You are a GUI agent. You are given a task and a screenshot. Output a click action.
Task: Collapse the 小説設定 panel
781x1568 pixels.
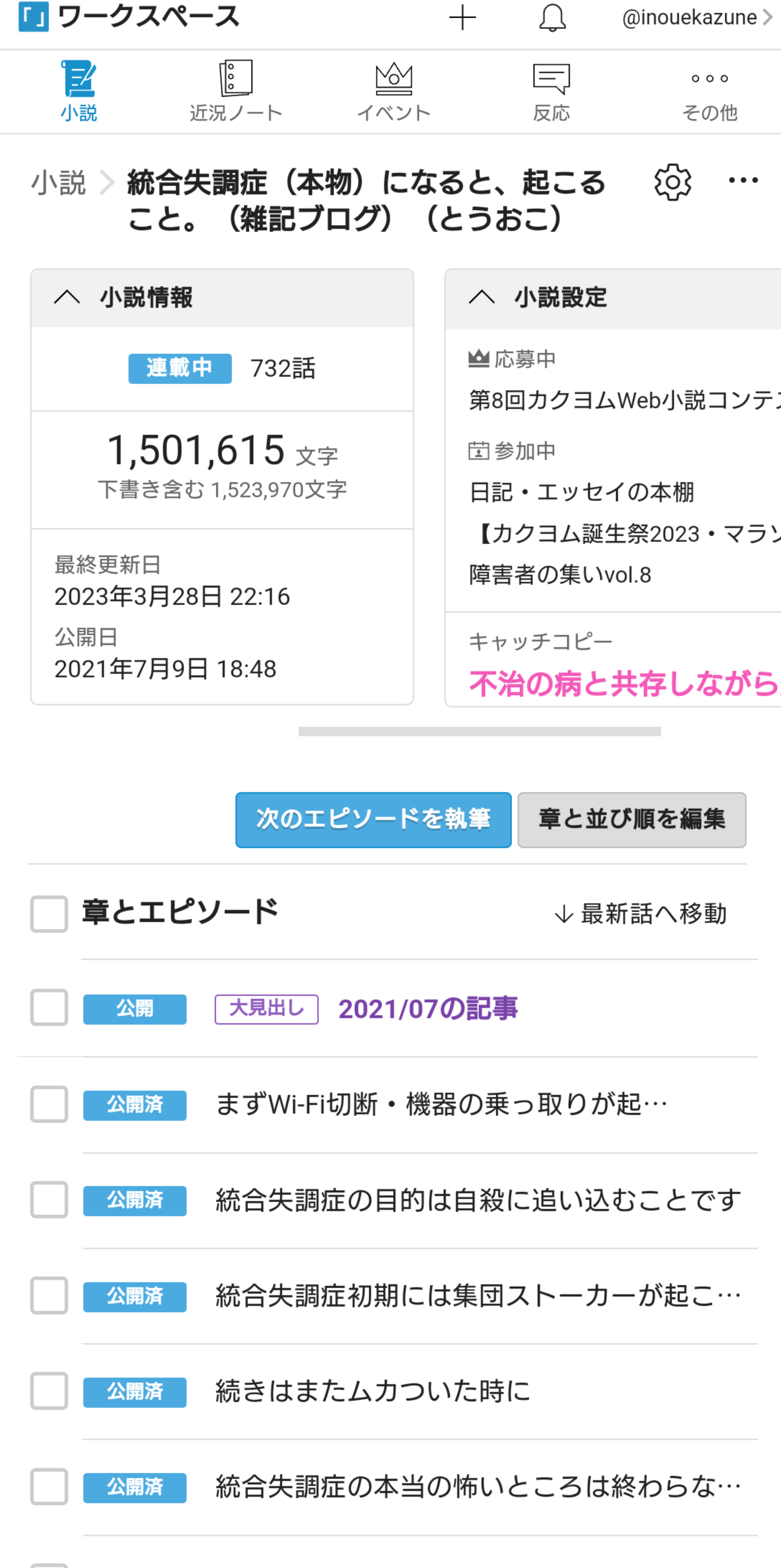click(482, 298)
